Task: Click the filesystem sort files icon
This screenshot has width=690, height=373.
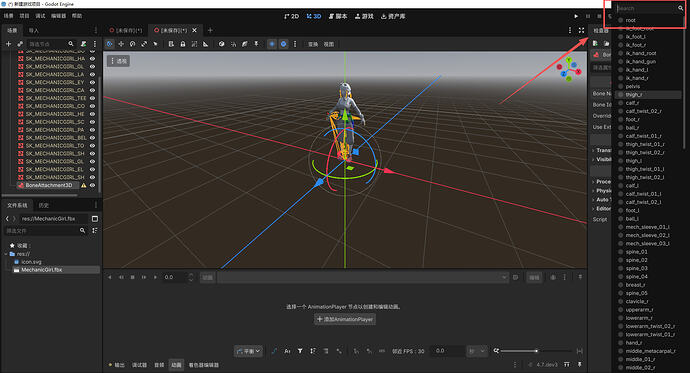Action: click(95, 230)
